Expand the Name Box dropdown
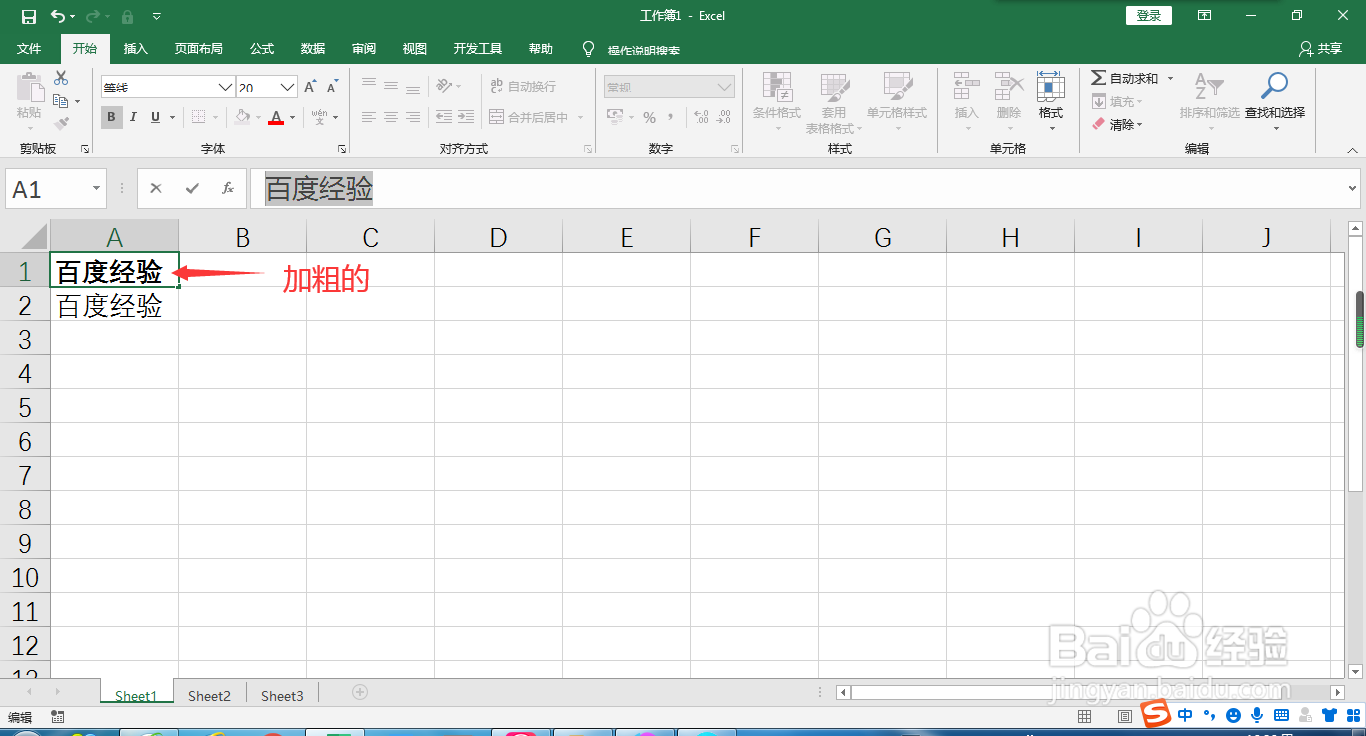 97,188
